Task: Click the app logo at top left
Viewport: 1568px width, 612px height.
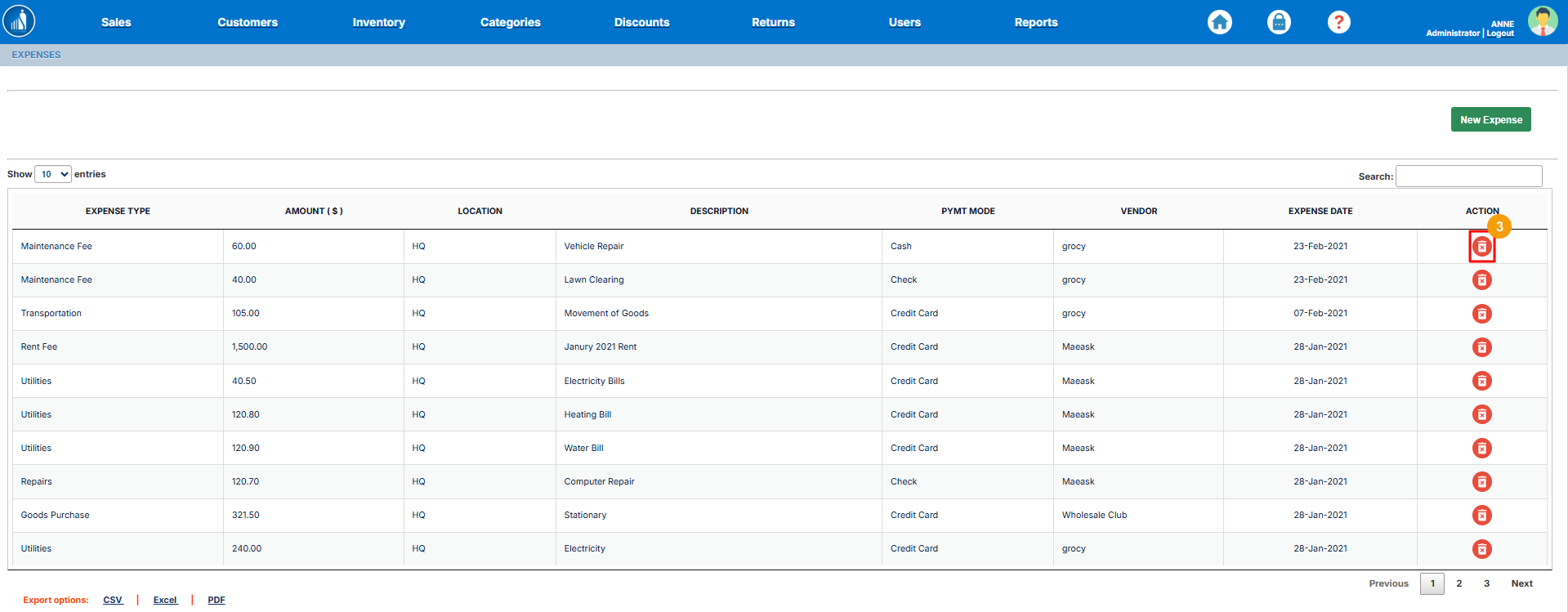Action: click(x=19, y=21)
